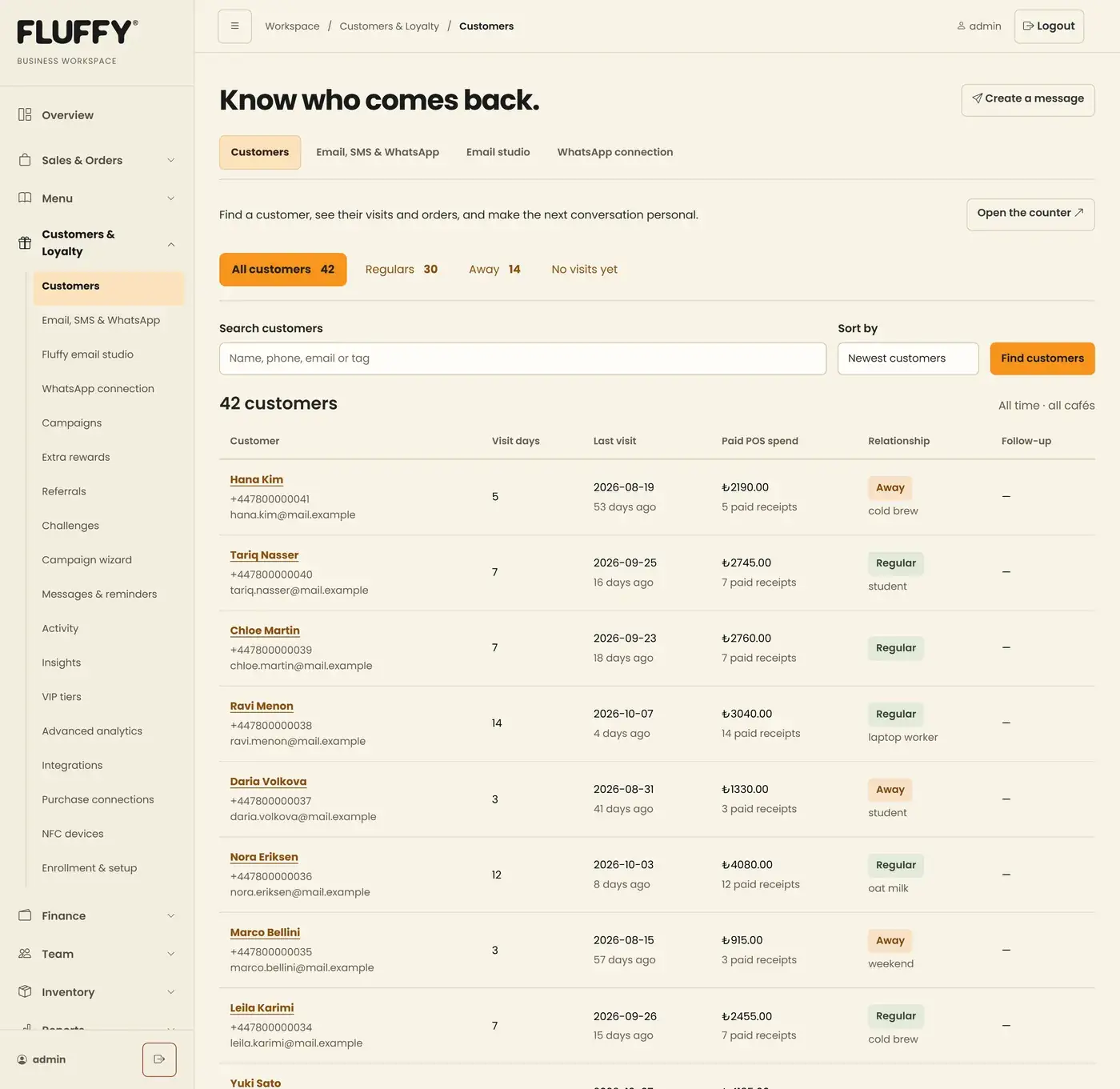Click the Fluffy logo
The width and height of the screenshot is (1120, 1089).
[78, 32]
